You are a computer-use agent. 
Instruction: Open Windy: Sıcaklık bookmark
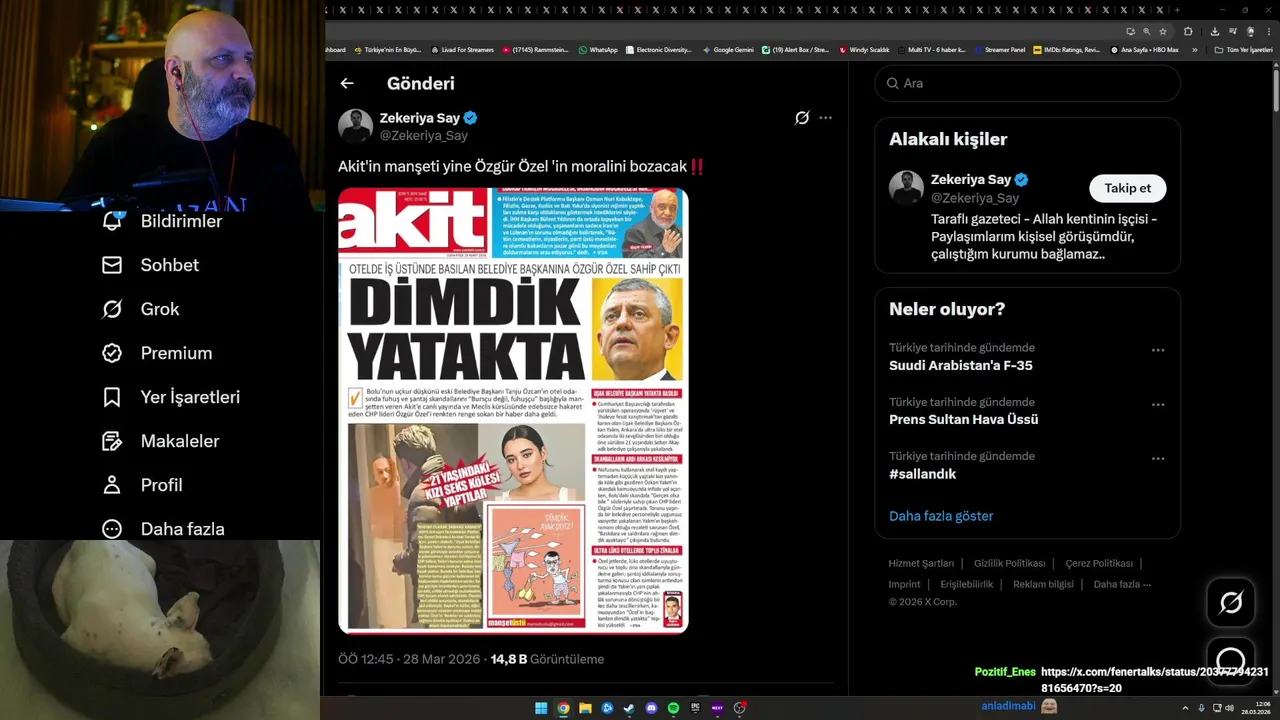(865, 50)
